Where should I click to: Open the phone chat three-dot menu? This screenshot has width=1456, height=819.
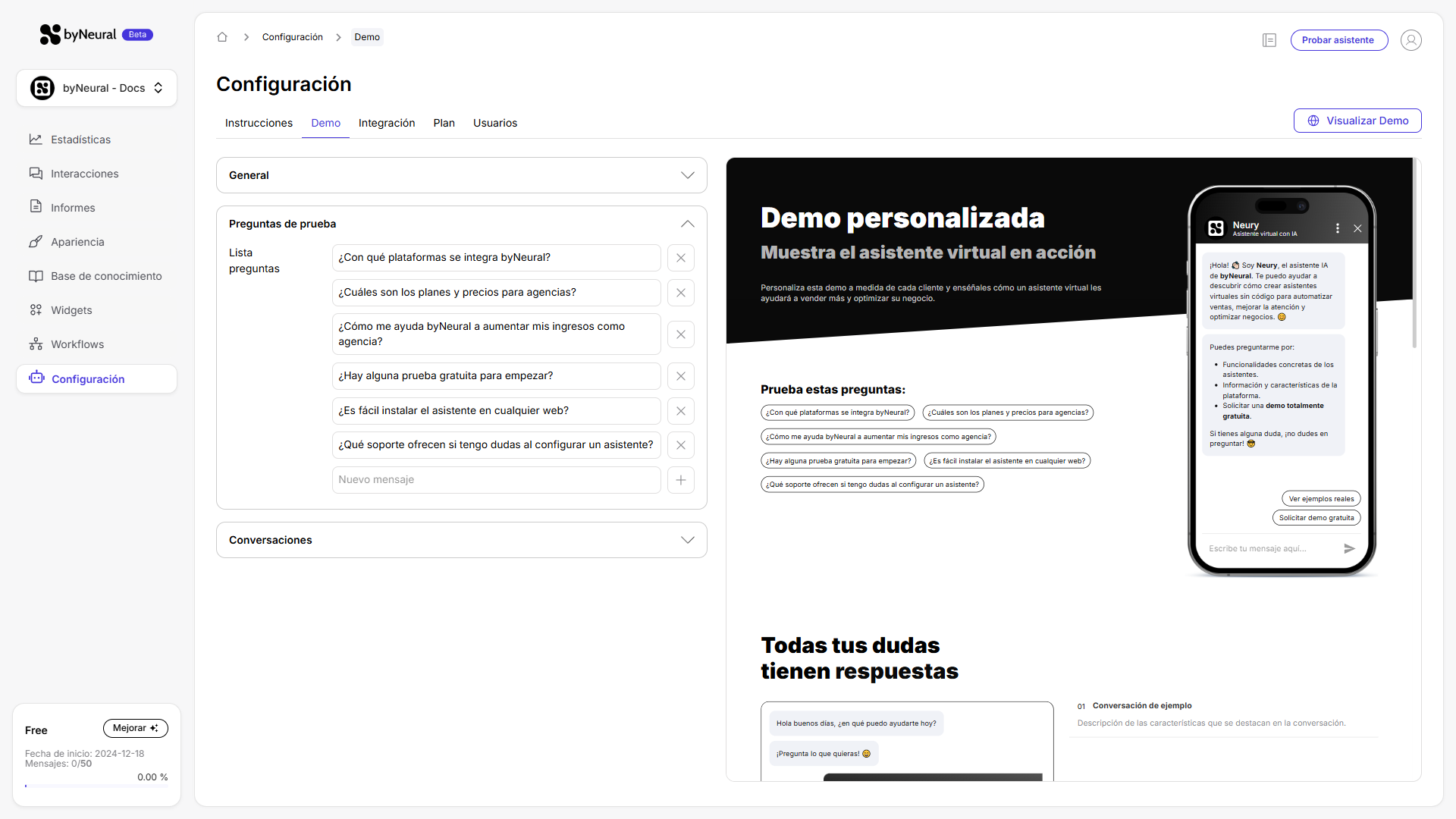tap(1337, 228)
